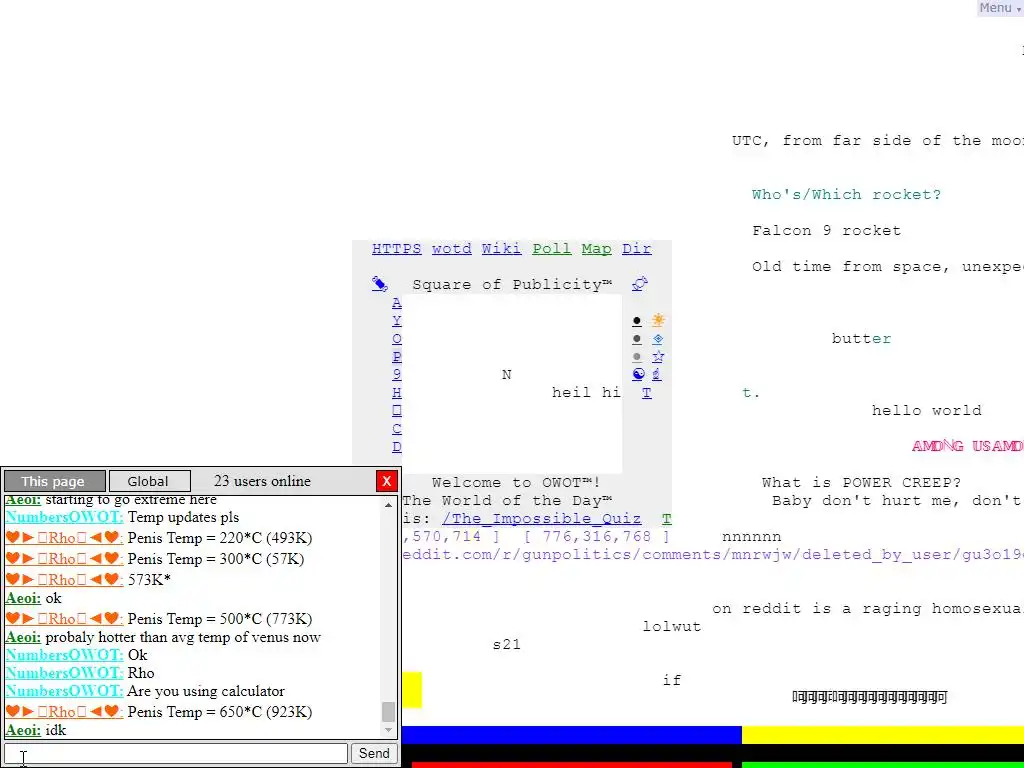Image resolution: width=1024 pixels, height=768 pixels.
Task: Click the letter Y link in the sidebar column
Action: point(396,321)
